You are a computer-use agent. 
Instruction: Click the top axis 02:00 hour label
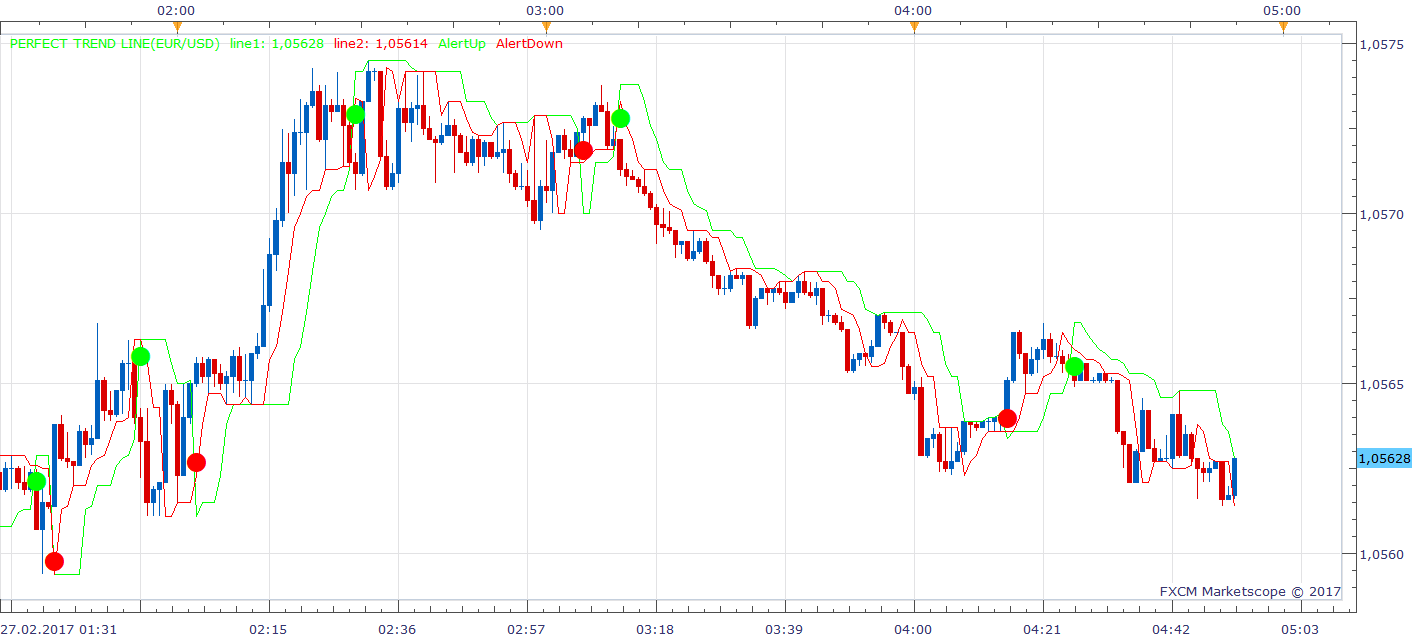click(176, 11)
